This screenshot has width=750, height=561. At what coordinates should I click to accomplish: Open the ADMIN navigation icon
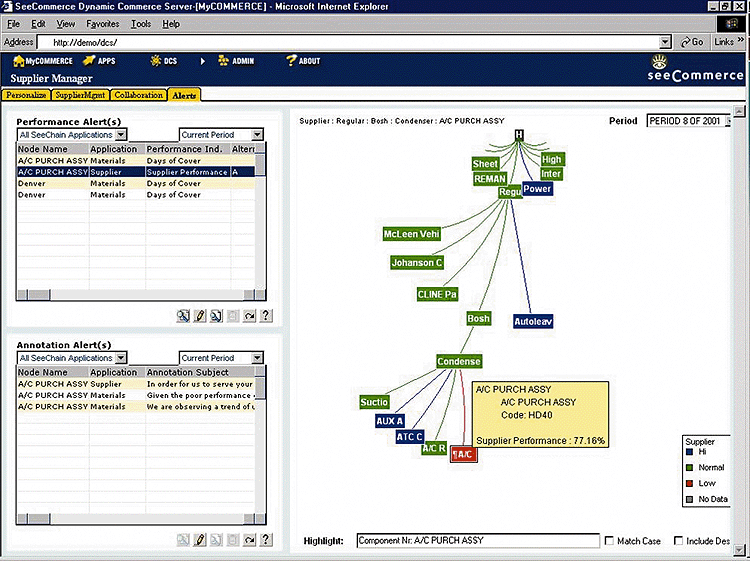click(223, 61)
